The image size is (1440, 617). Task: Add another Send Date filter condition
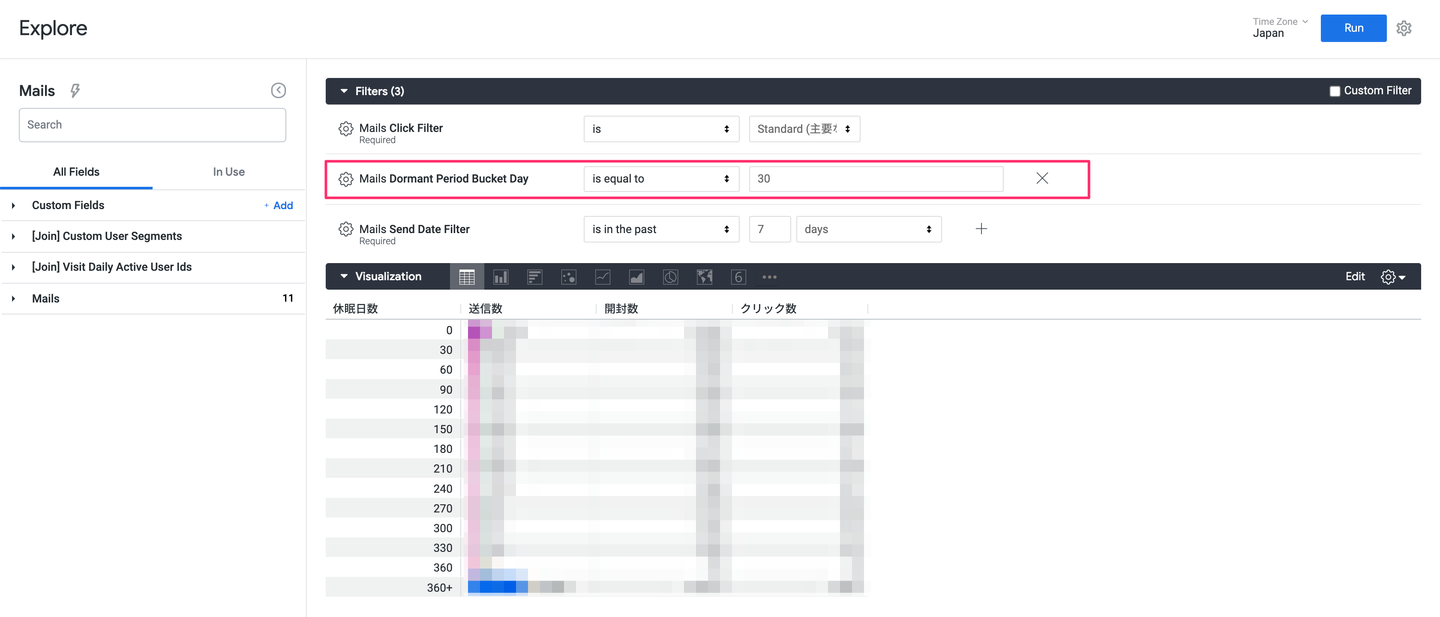tap(981, 229)
